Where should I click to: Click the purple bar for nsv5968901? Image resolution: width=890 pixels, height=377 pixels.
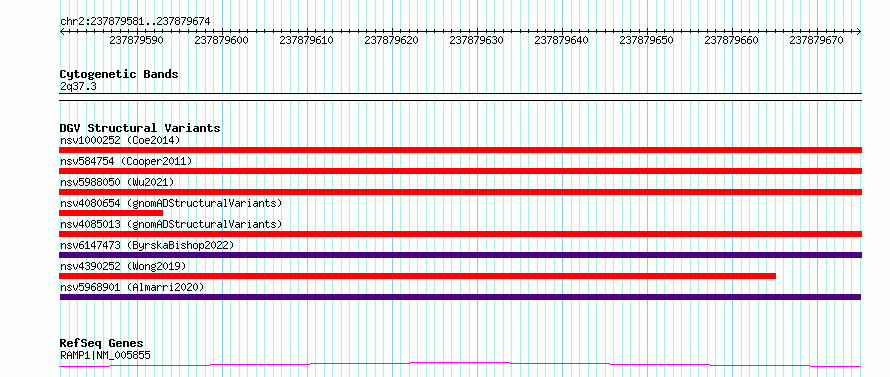[460, 297]
